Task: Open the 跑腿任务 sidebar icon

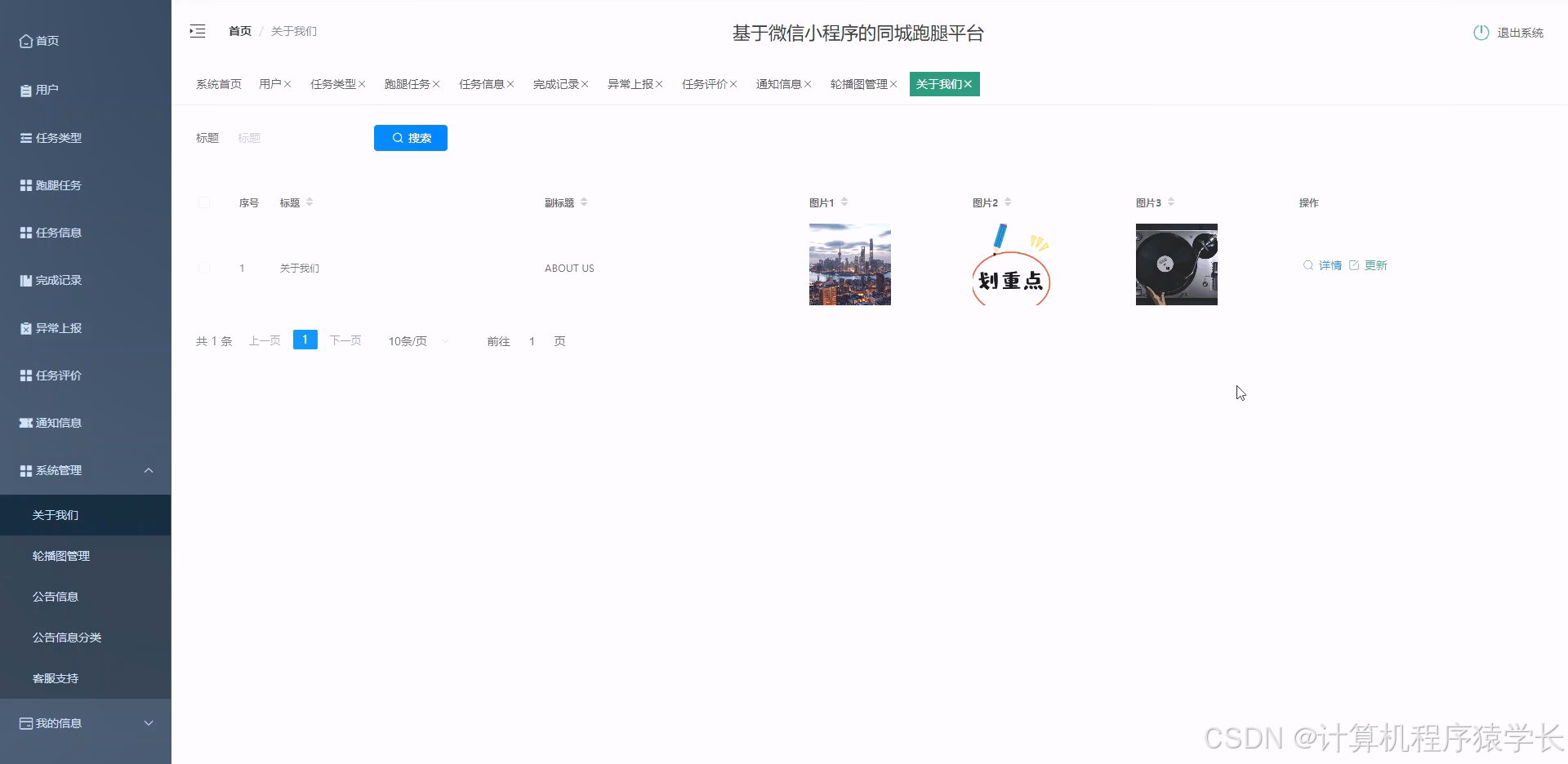Action: (24, 184)
